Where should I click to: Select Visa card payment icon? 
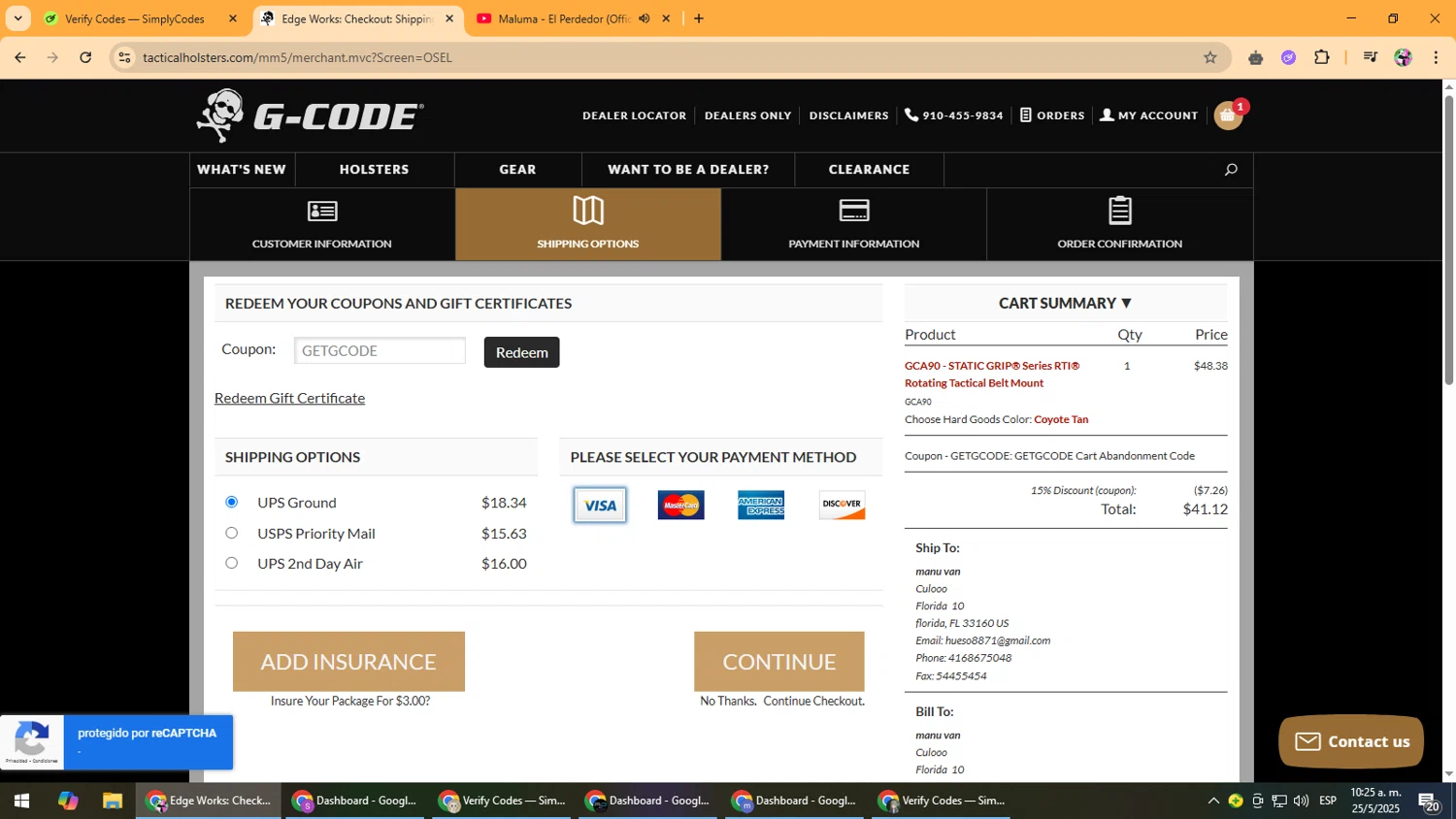[x=600, y=506]
